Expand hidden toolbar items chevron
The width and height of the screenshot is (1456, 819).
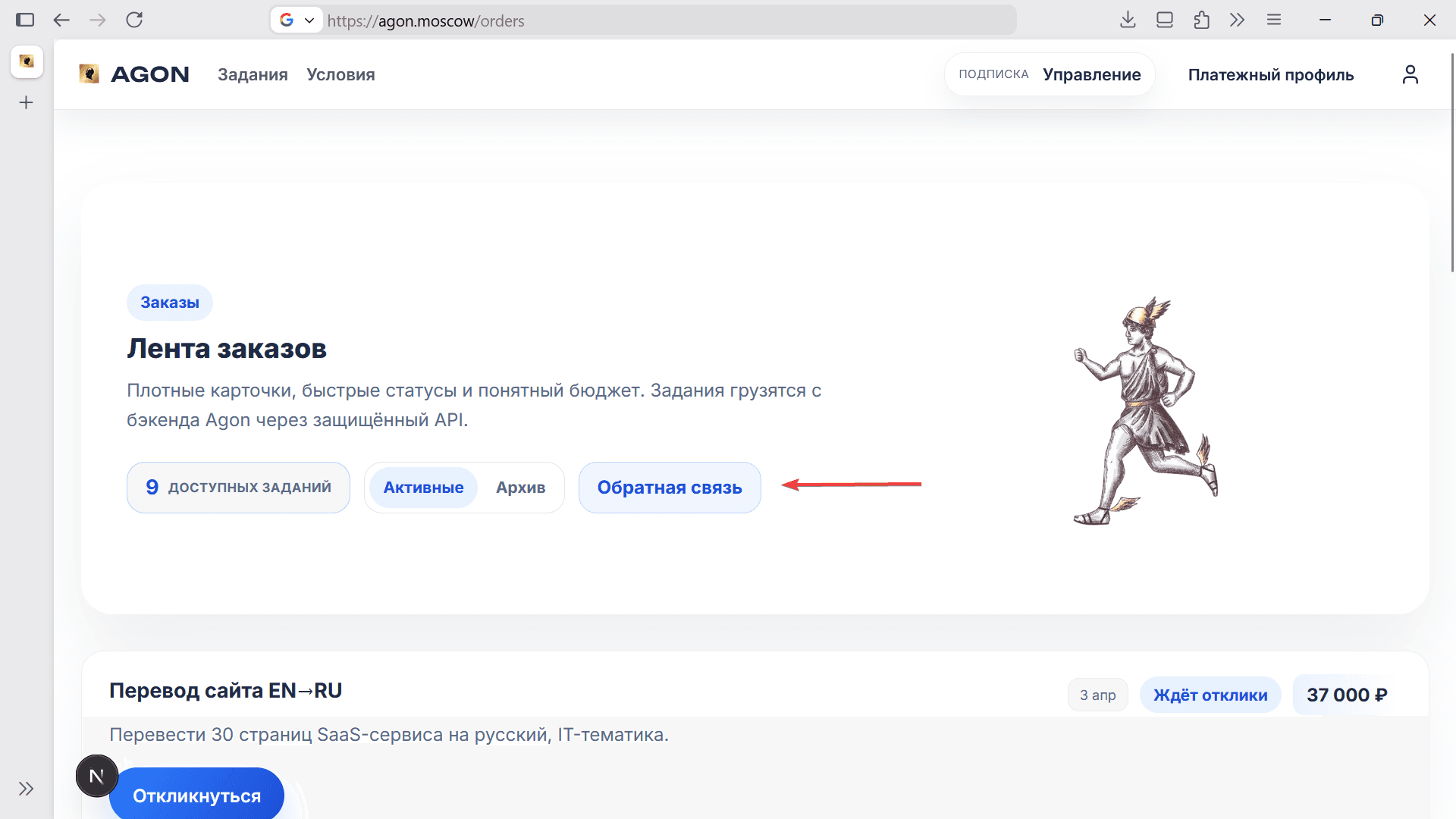pyautogui.click(x=1238, y=20)
